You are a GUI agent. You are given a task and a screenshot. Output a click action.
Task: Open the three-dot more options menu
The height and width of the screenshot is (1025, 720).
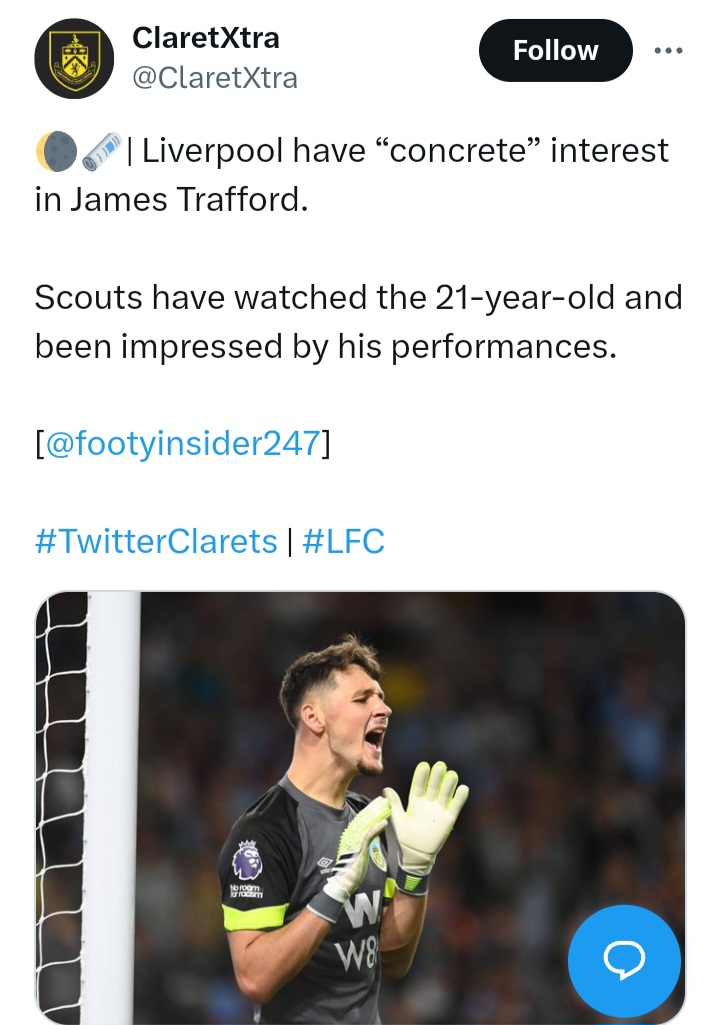(668, 50)
